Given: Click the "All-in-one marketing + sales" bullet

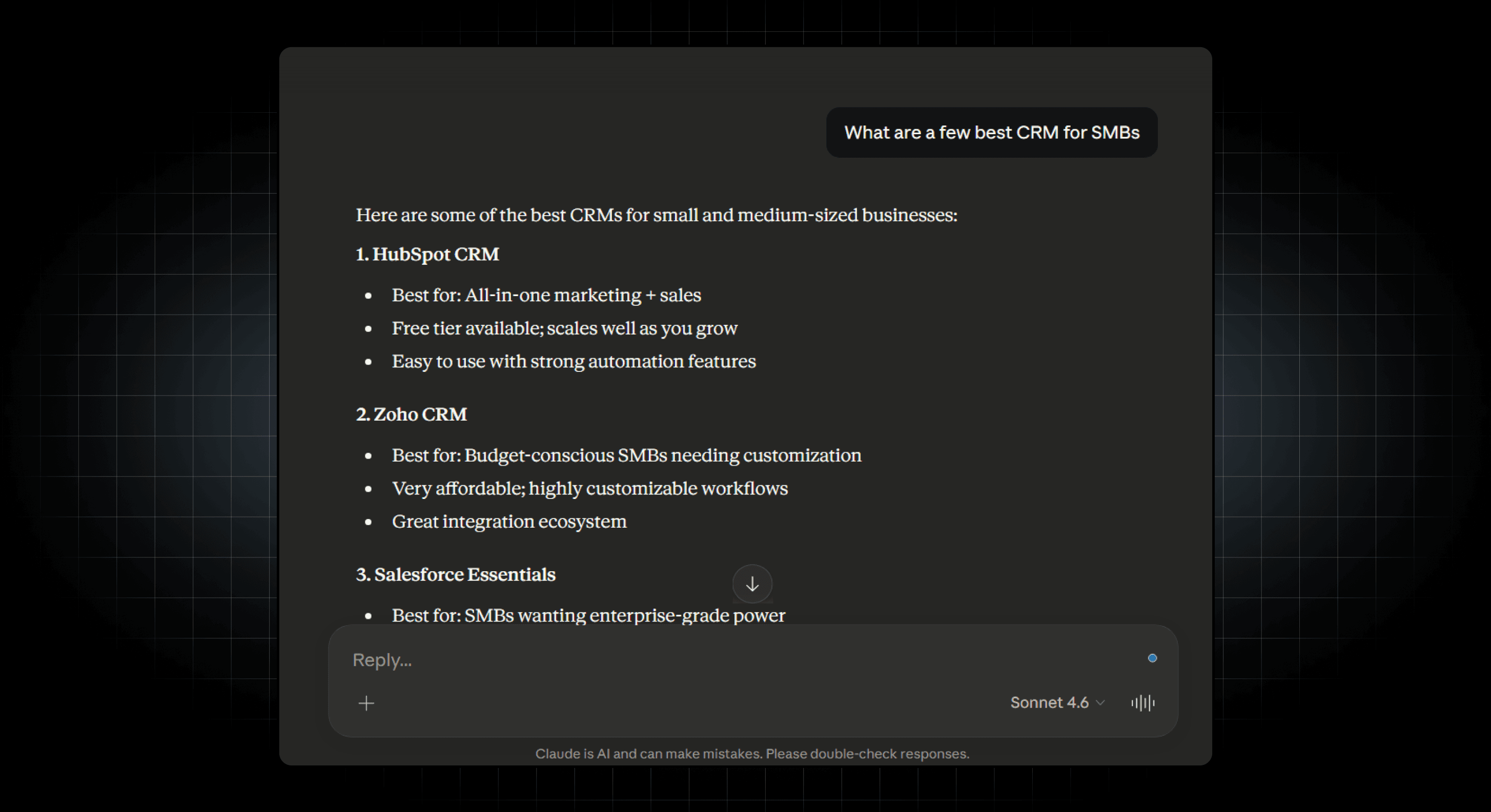Looking at the screenshot, I should [x=546, y=296].
